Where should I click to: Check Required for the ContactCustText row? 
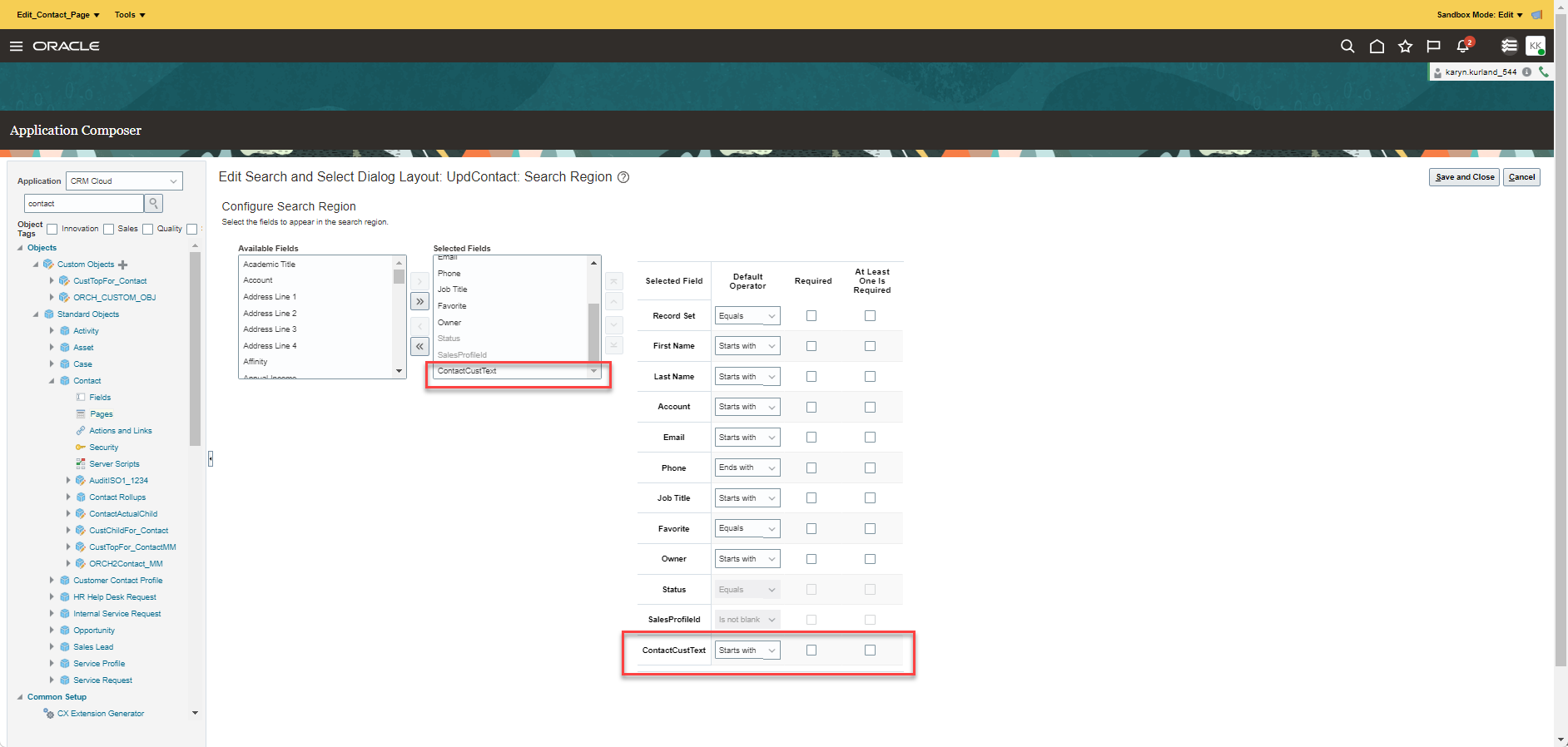pos(811,651)
